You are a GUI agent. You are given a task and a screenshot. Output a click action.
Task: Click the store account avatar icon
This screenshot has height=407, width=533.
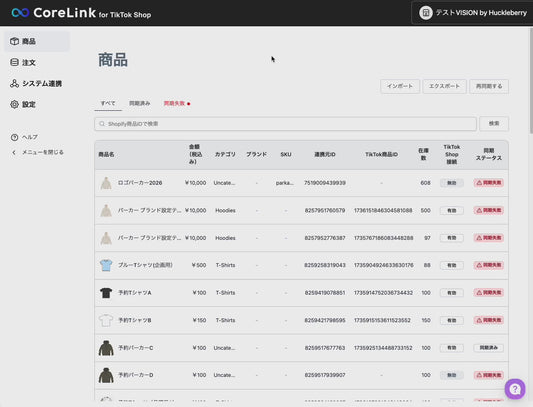426,13
